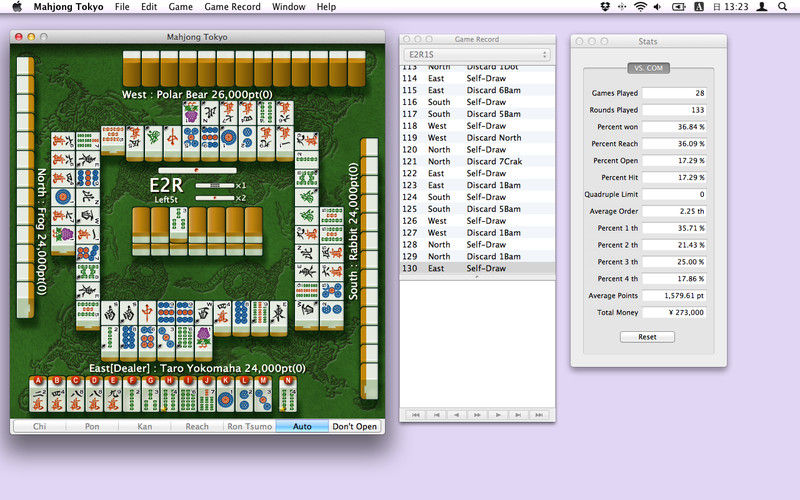This screenshot has height=500, width=800.
Task: Open the user account menu icon
Action: (x=762, y=7)
